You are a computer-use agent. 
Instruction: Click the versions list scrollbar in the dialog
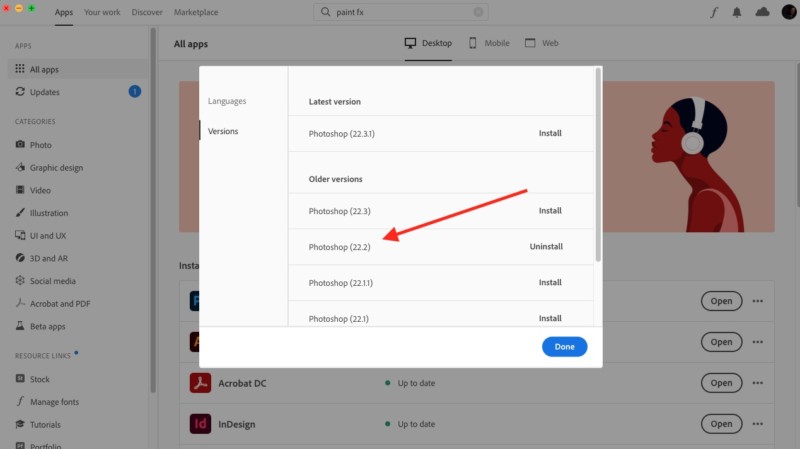(598, 165)
